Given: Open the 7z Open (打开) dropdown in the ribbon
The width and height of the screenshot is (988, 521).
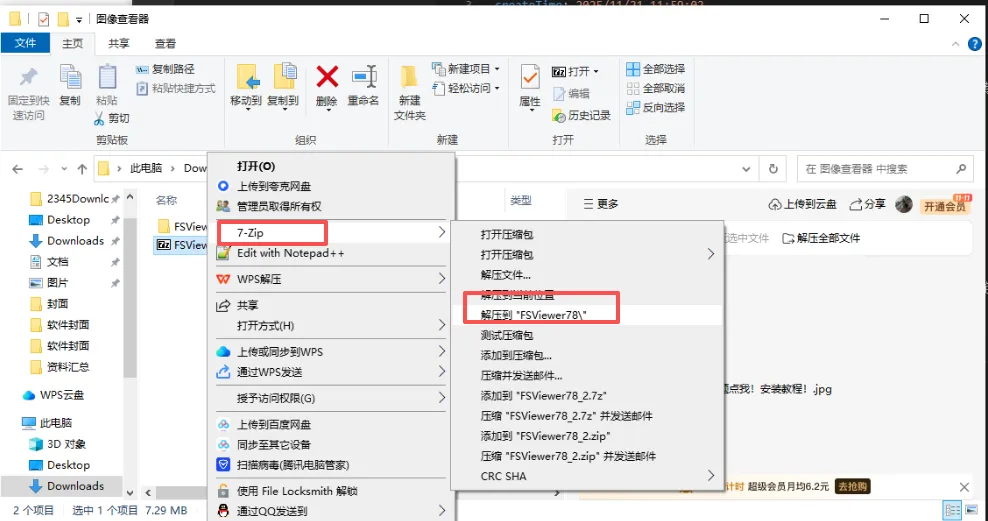Looking at the screenshot, I should [x=576, y=71].
